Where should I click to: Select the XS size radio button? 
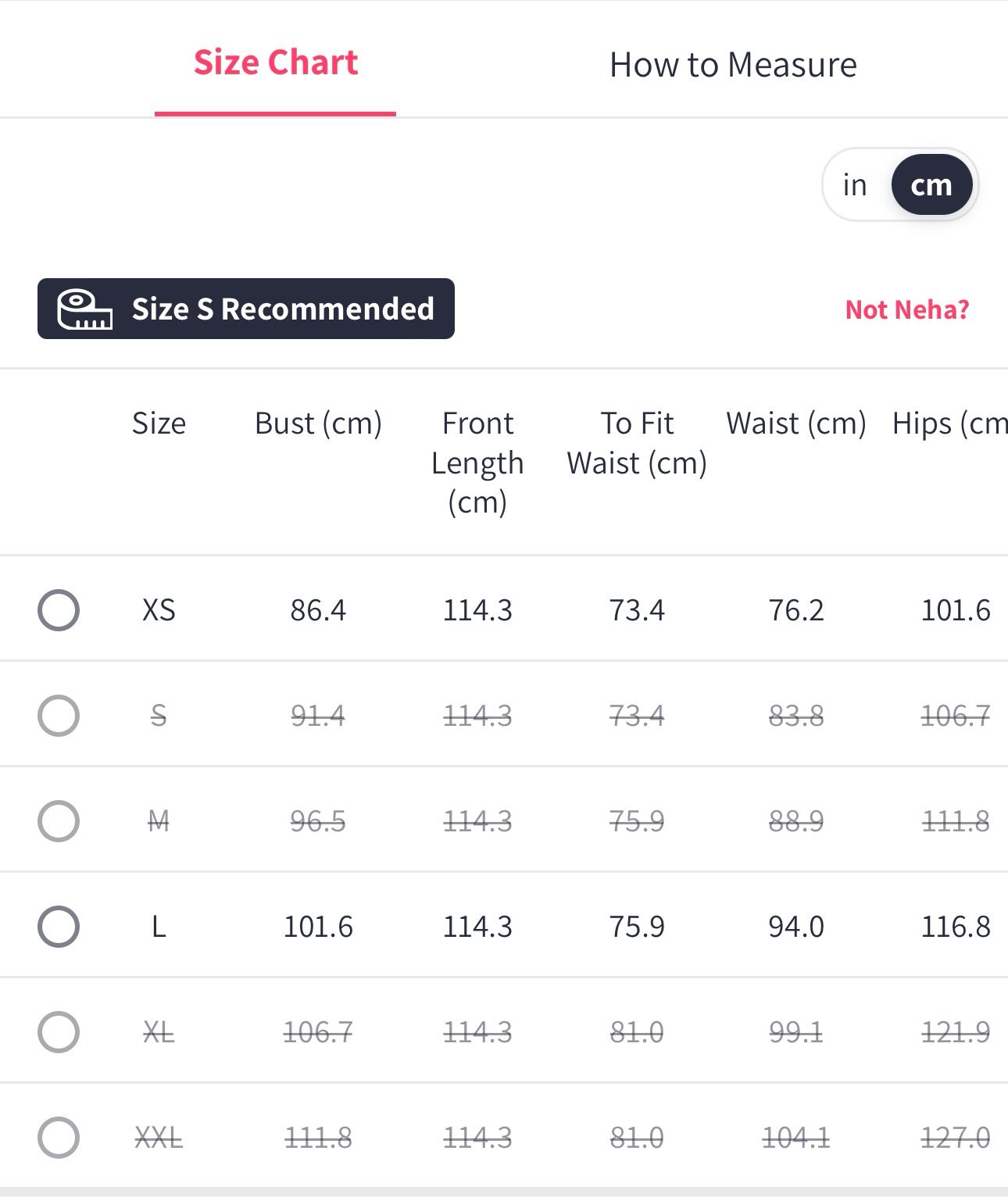(x=59, y=610)
